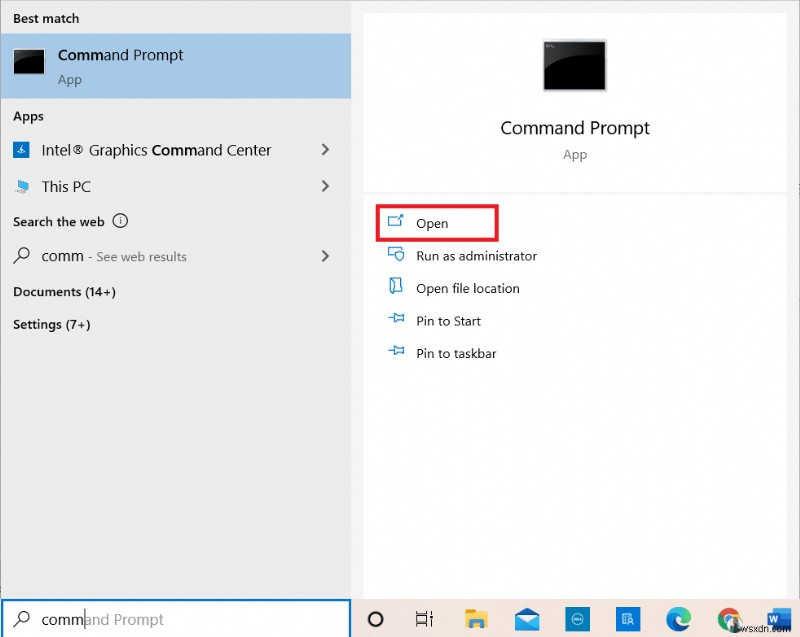Click Pin to taskbar option

457,353
